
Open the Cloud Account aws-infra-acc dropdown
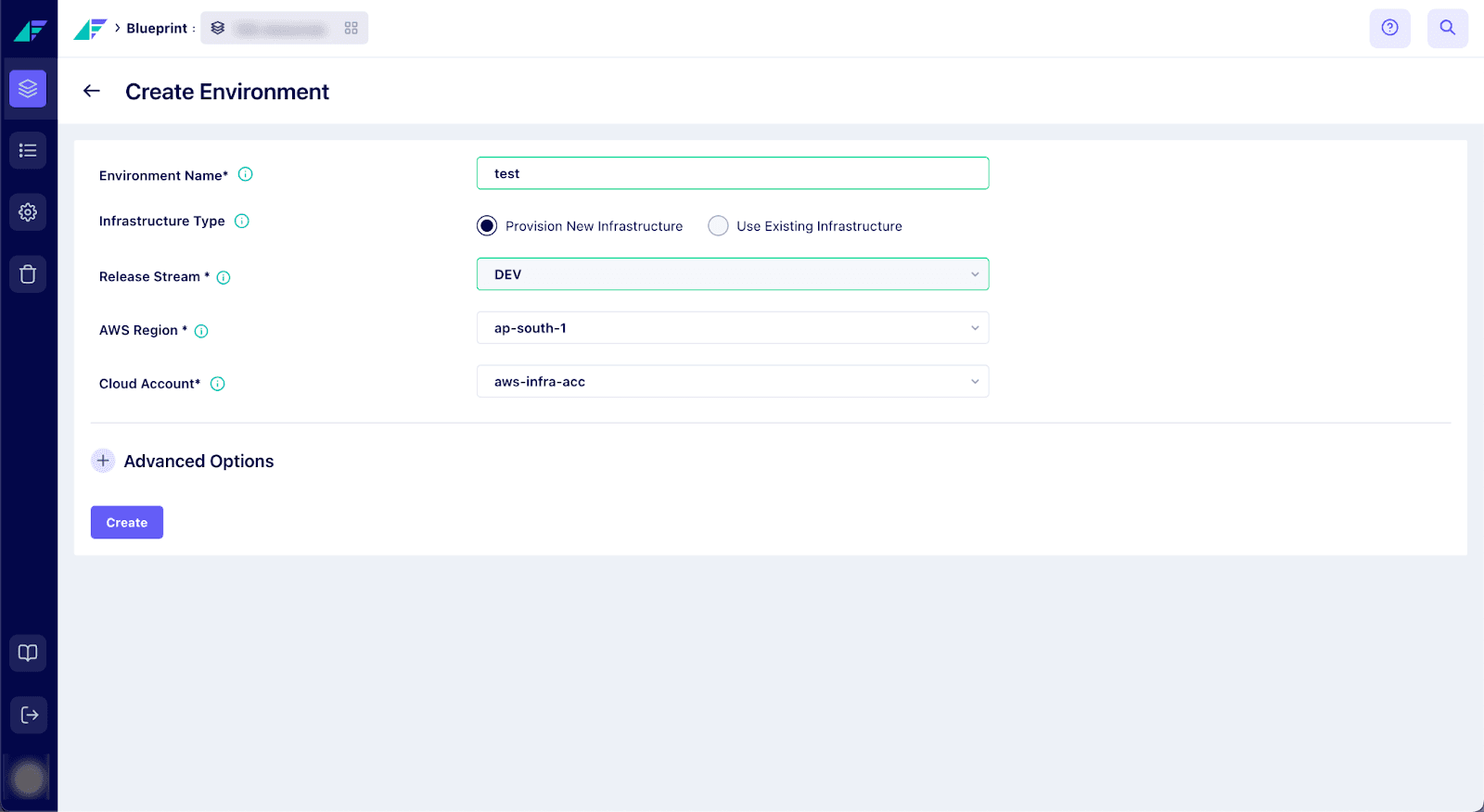click(732, 382)
